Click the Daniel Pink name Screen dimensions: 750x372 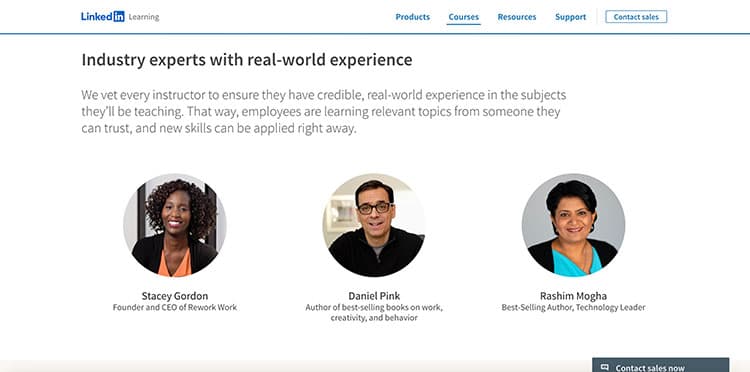point(374,295)
